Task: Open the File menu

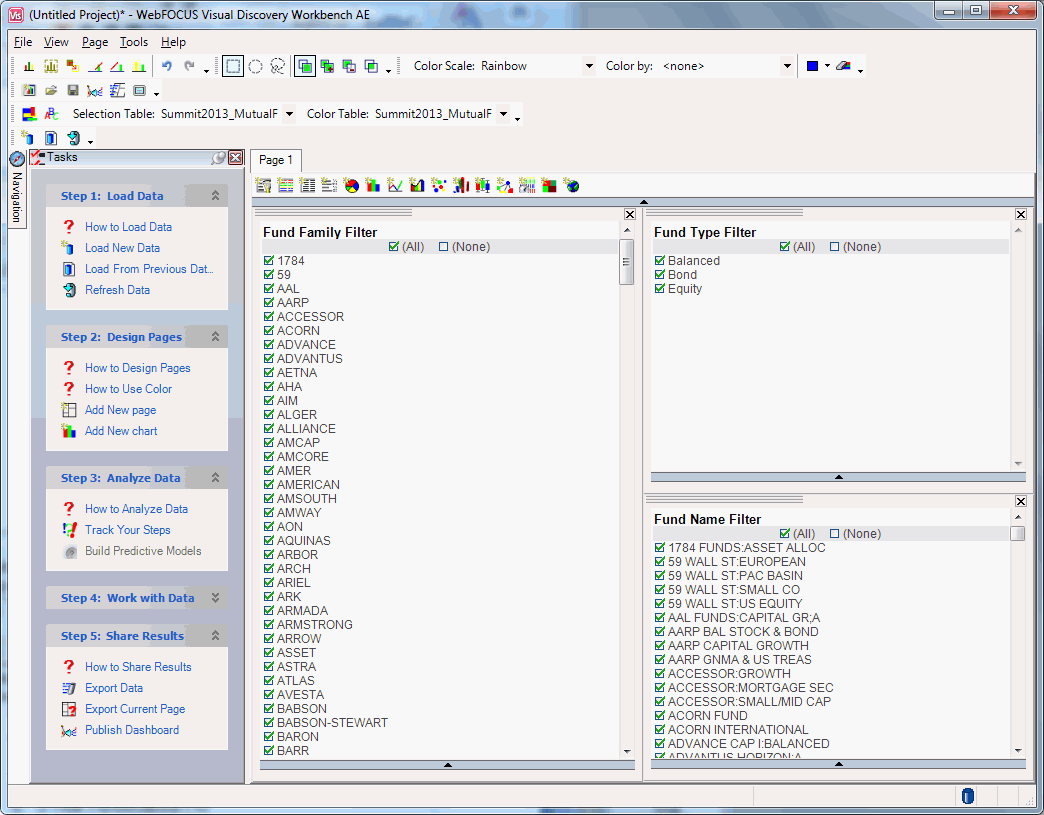Action: click(23, 42)
